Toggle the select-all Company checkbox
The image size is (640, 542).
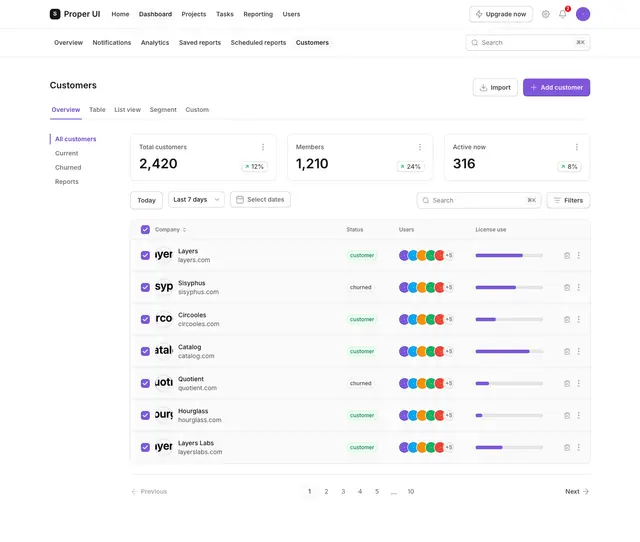click(x=145, y=230)
